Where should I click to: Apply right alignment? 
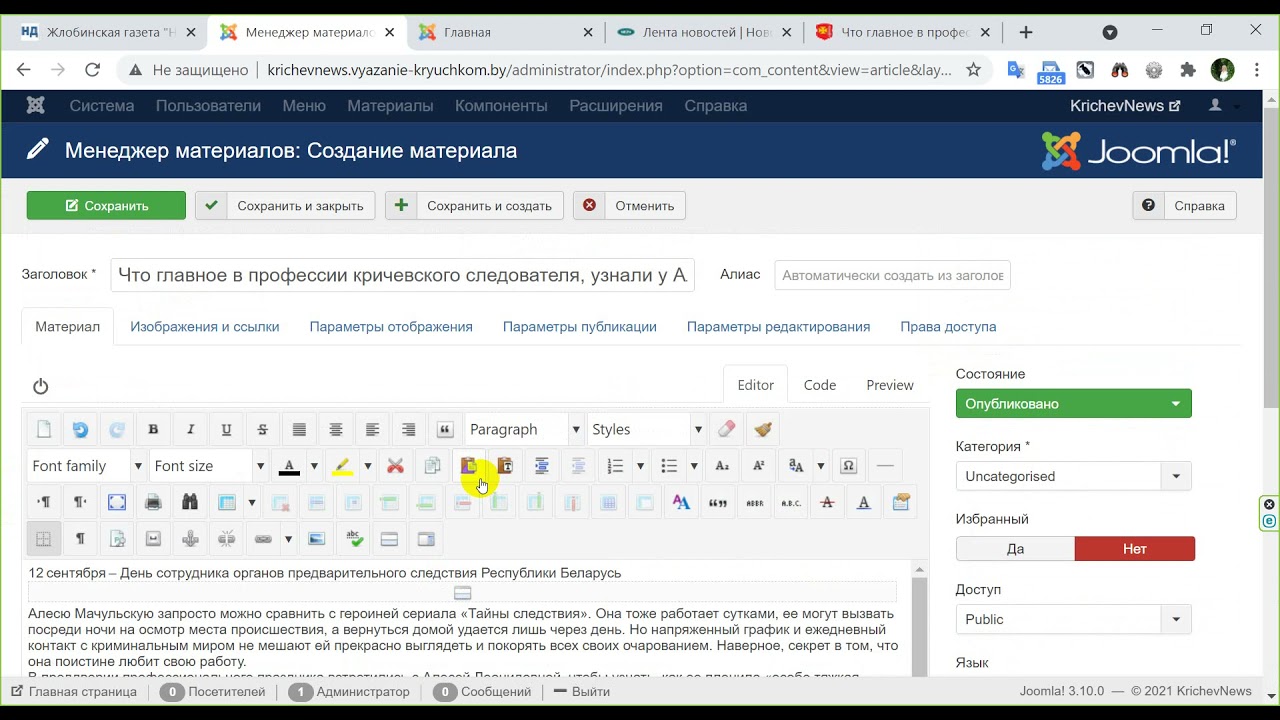pos(409,429)
